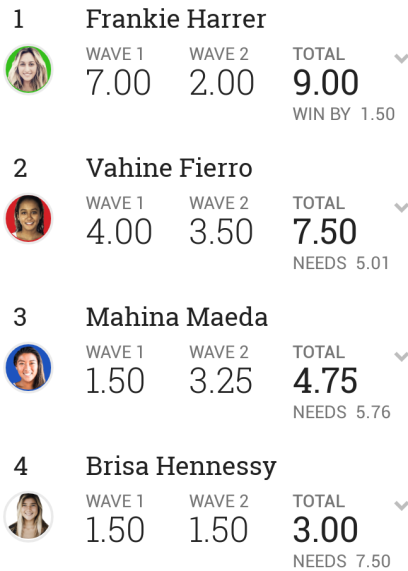
Task: Select Vahine Fierro's total score 7.50
Action: pyautogui.click(x=325, y=232)
